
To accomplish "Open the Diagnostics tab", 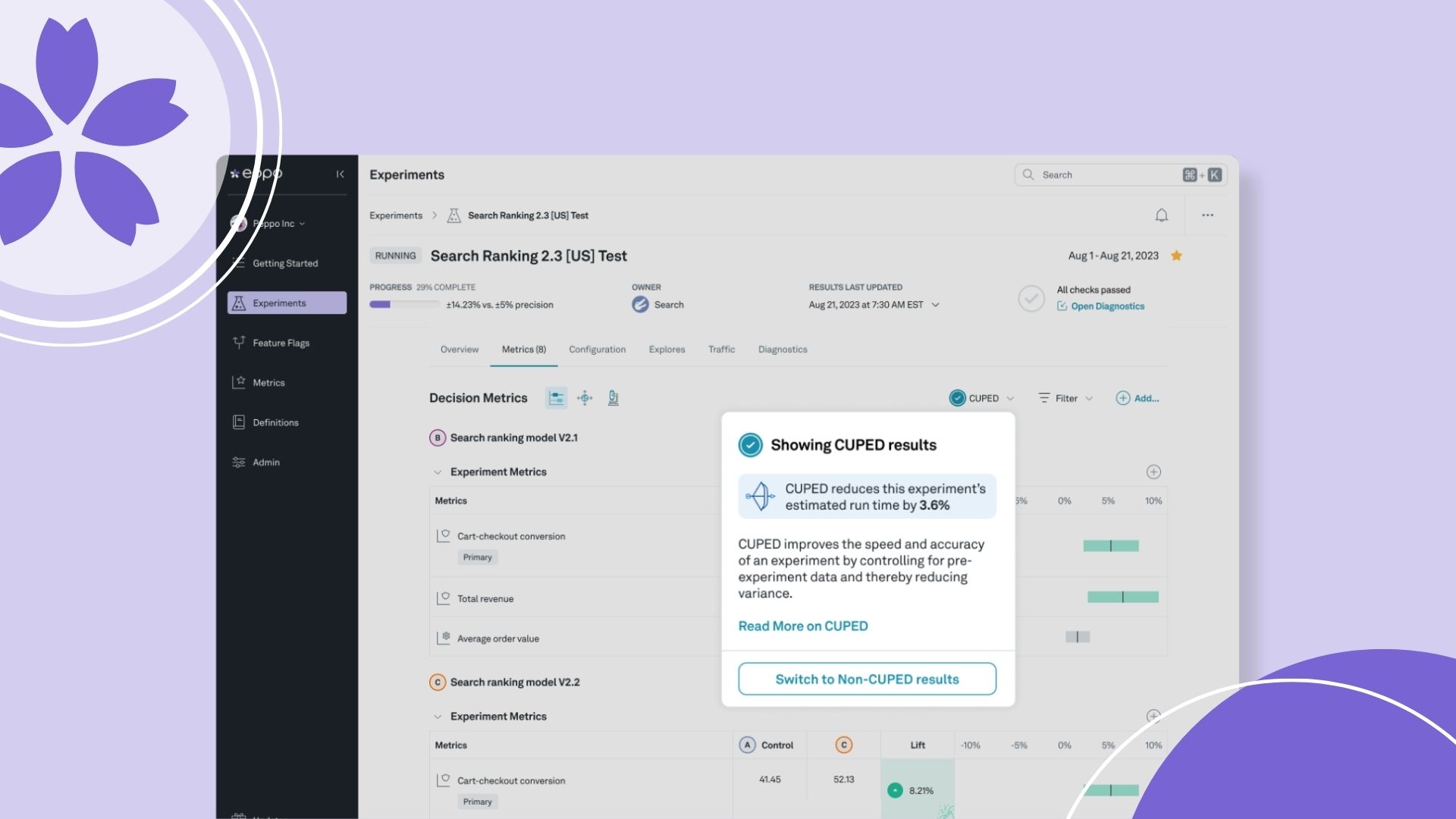I will [782, 350].
